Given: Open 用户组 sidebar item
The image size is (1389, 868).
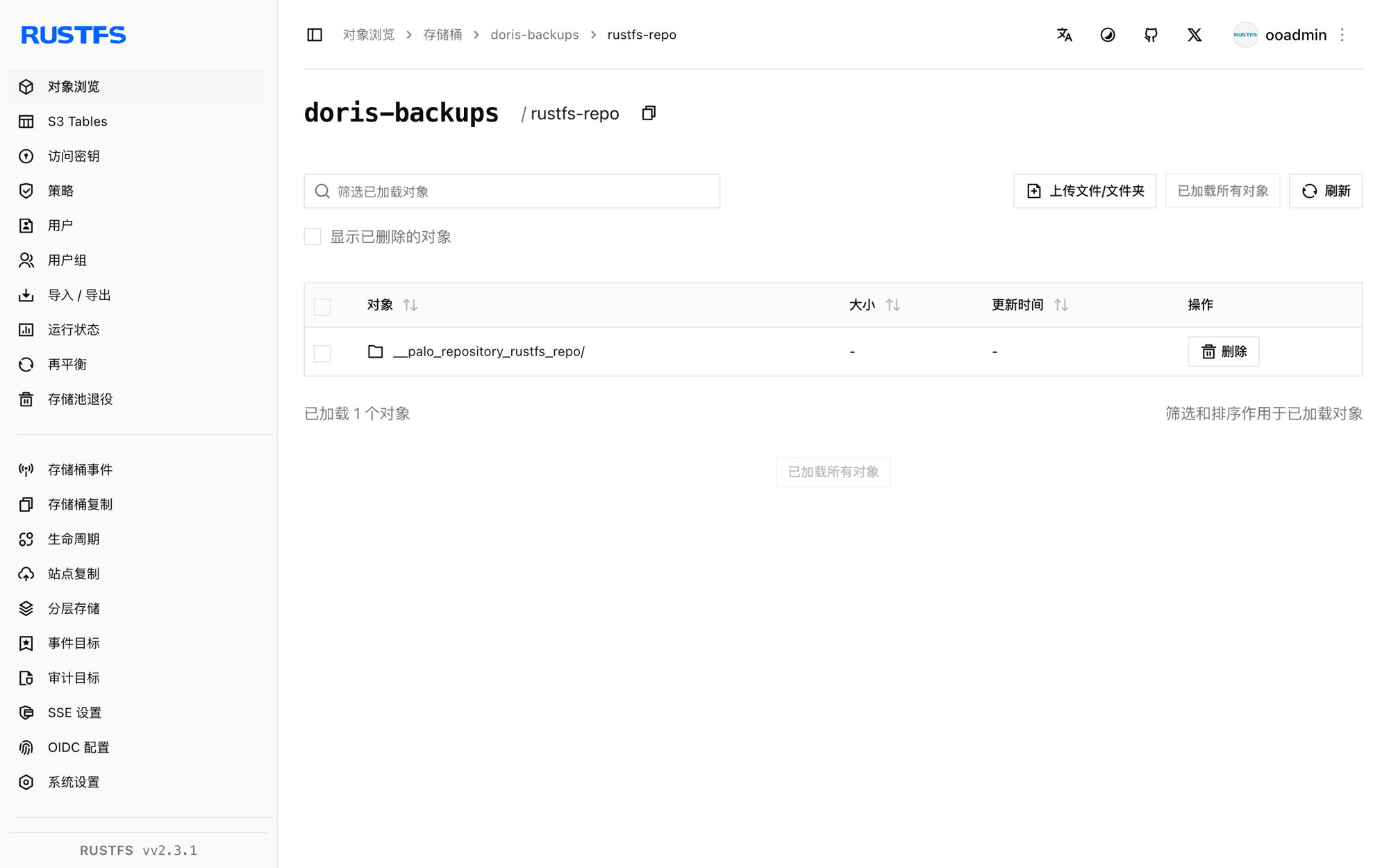Looking at the screenshot, I should (136, 260).
